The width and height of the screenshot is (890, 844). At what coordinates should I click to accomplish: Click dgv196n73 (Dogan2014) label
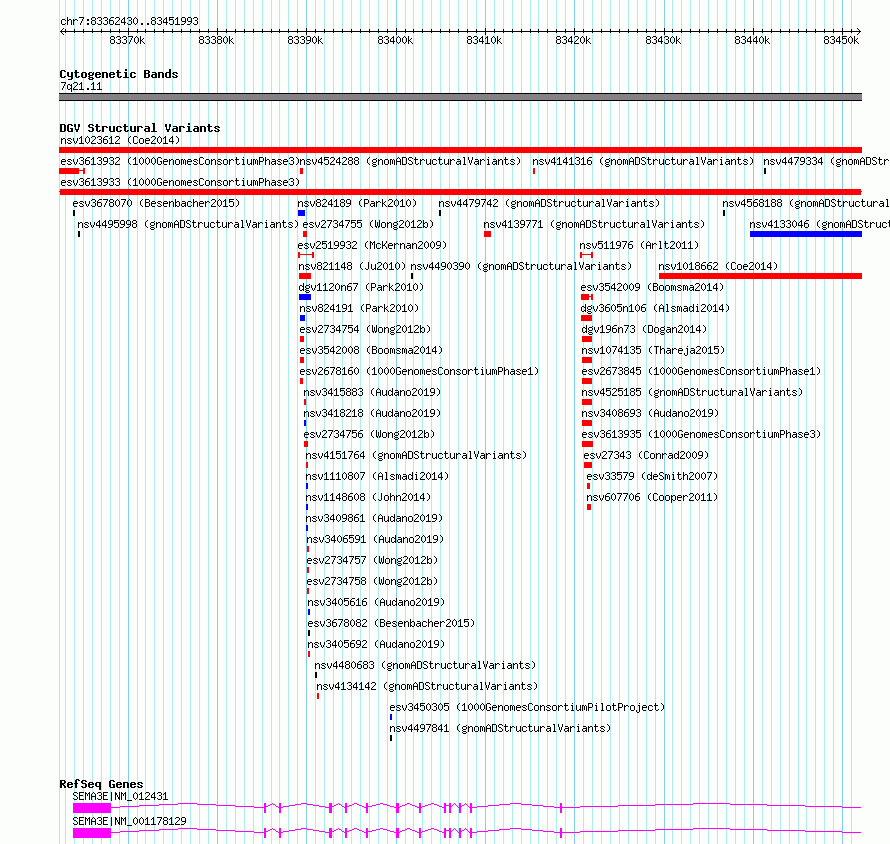(x=644, y=329)
